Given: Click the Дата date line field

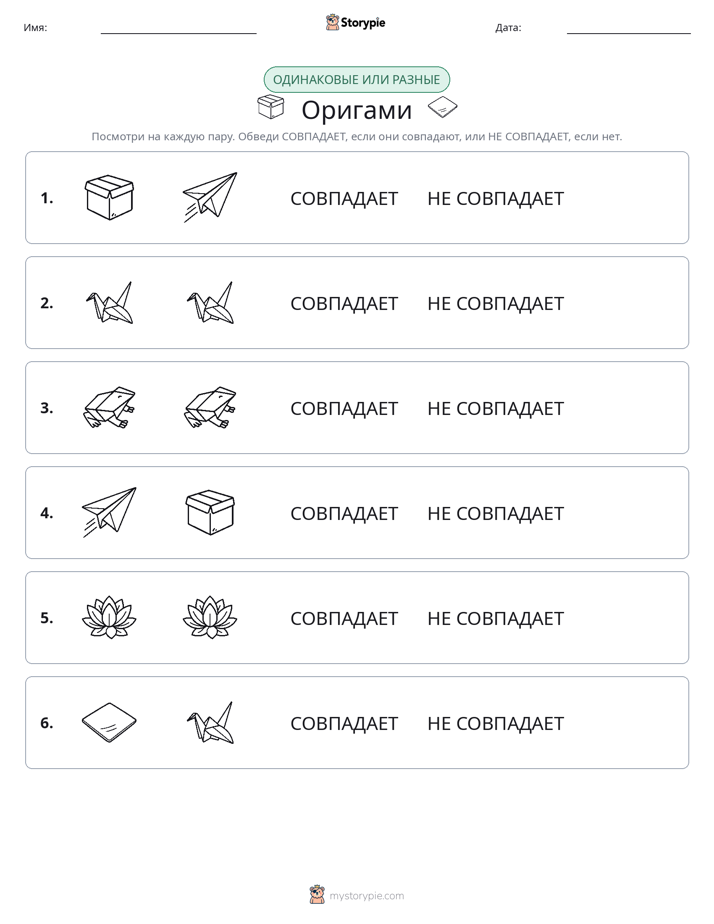Looking at the screenshot, I should click(629, 28).
